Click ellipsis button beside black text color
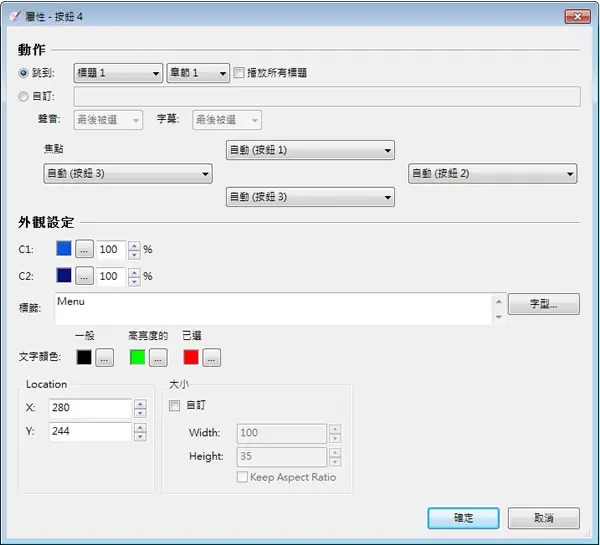 point(104,357)
